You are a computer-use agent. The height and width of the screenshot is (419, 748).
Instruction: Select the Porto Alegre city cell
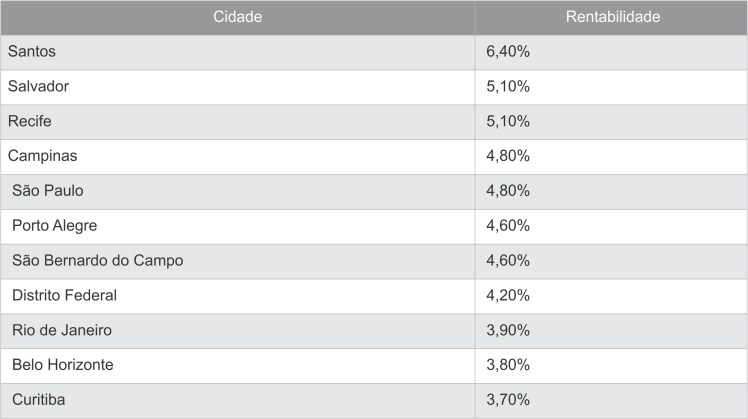point(55,226)
